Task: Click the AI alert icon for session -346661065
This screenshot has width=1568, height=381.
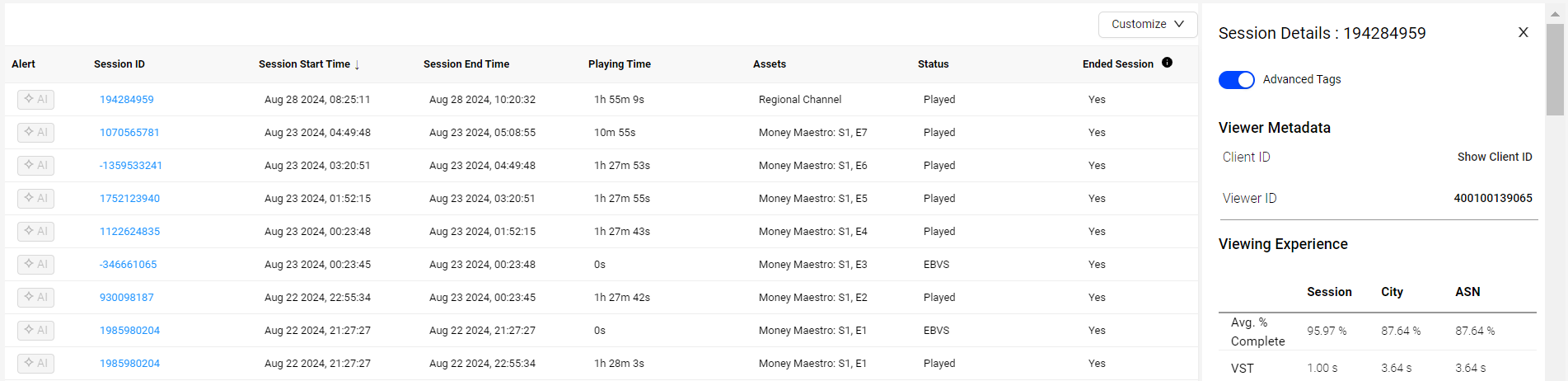Action: pyautogui.click(x=35, y=265)
